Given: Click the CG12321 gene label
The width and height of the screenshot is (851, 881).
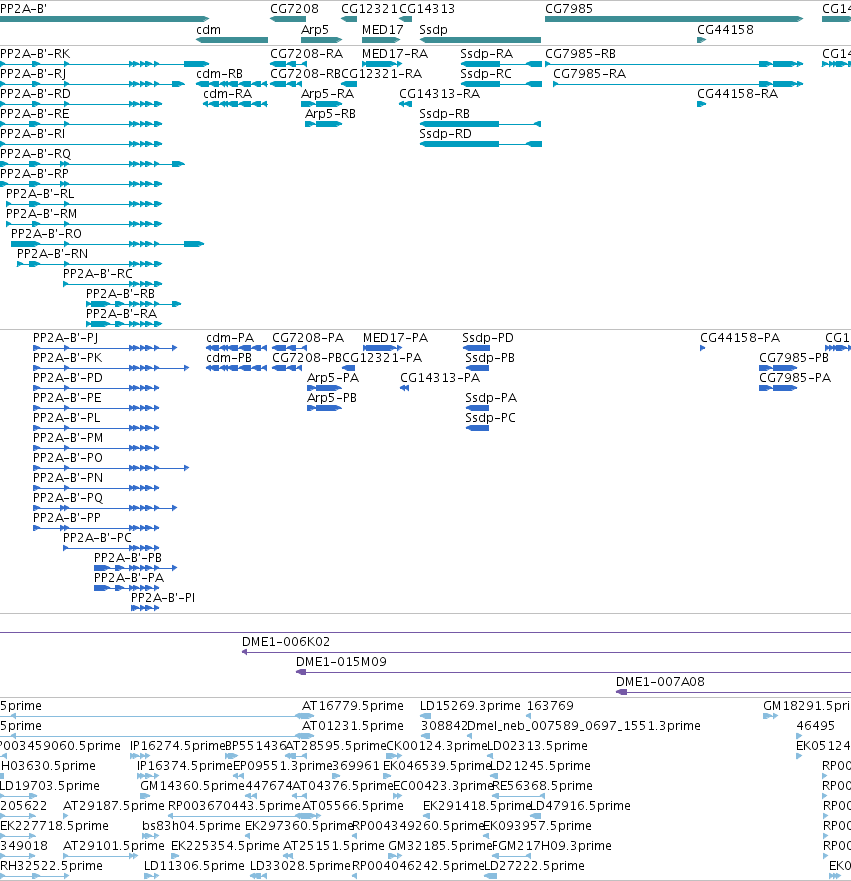Looking at the screenshot, I should pos(370,9).
